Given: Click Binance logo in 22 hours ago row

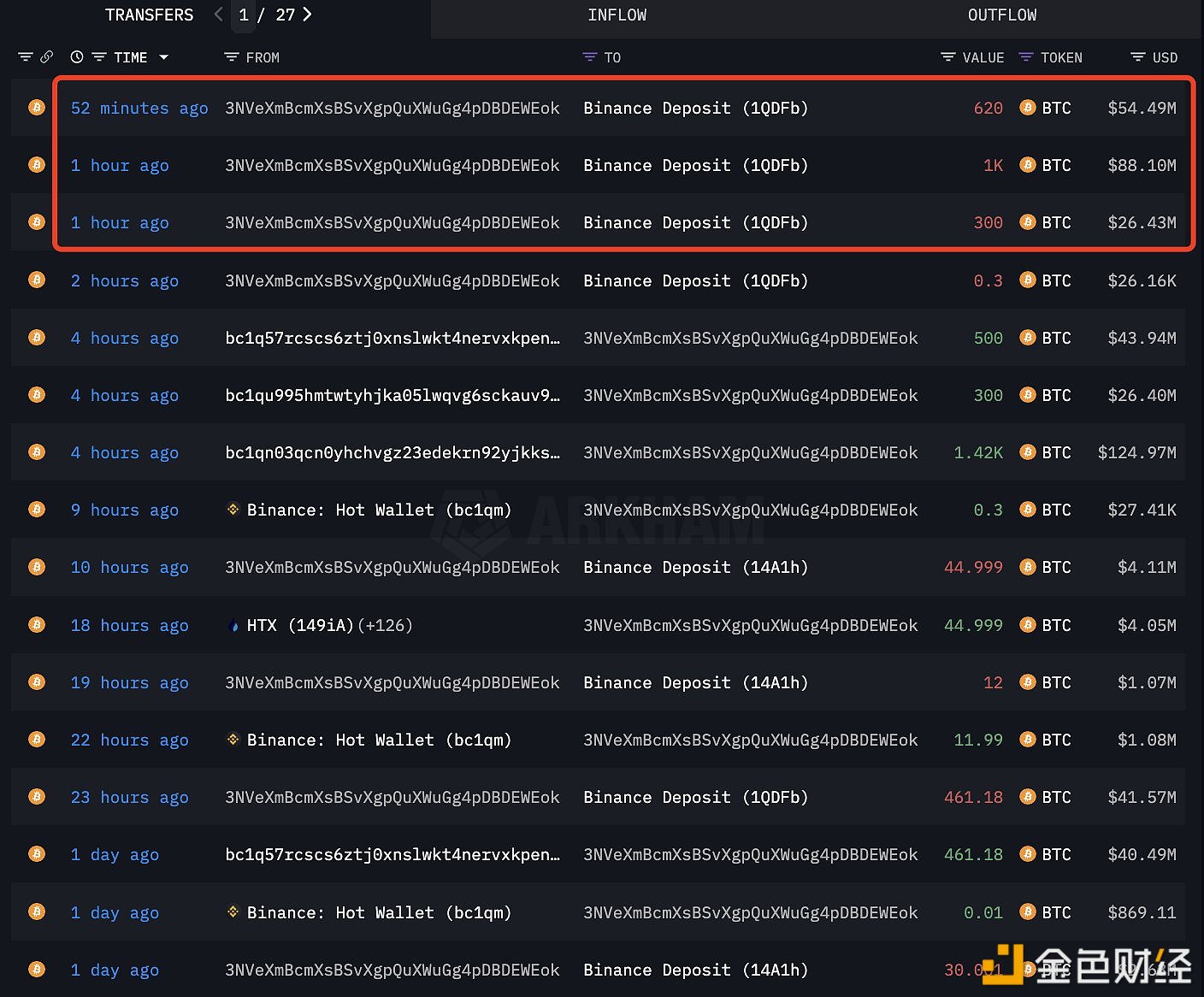Looking at the screenshot, I should click(x=233, y=740).
